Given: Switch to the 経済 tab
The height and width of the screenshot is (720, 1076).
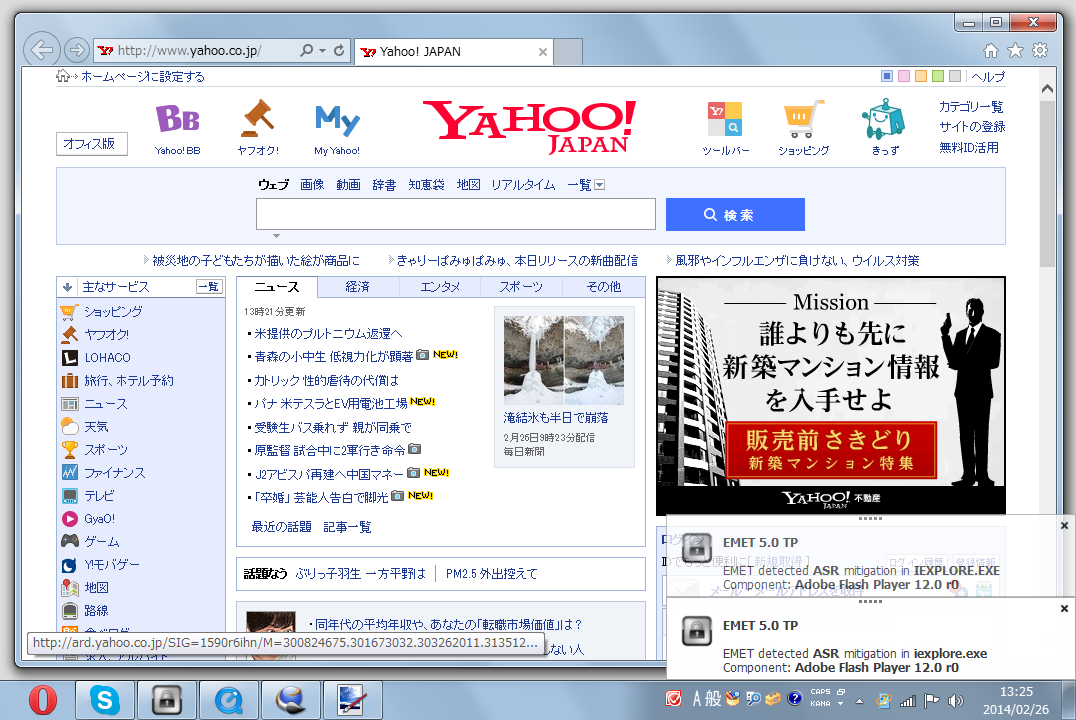Looking at the screenshot, I should coord(358,287).
